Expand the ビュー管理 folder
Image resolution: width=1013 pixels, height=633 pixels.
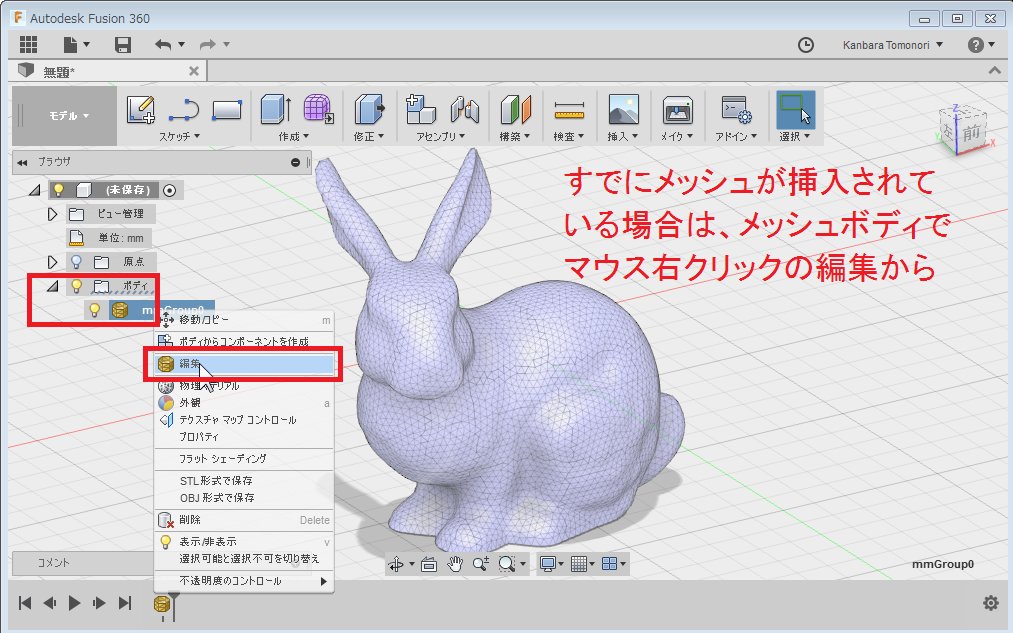tap(52, 214)
